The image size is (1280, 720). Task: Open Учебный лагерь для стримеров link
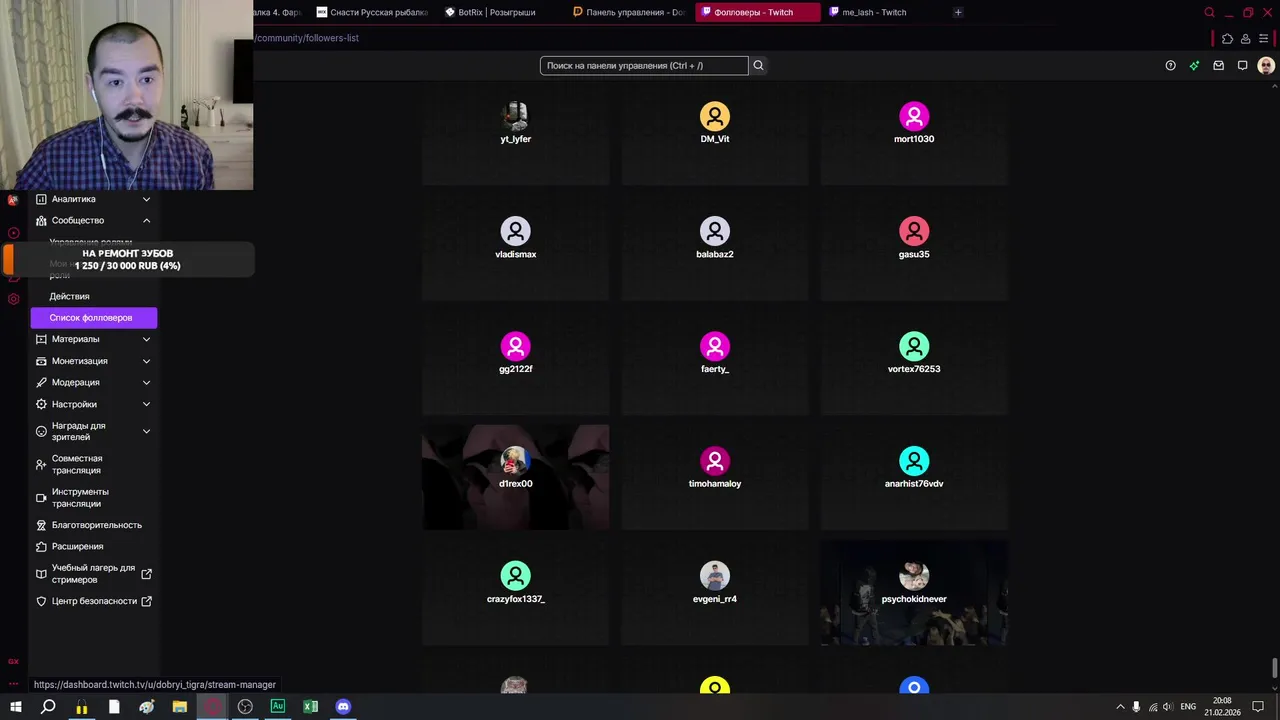tap(94, 574)
